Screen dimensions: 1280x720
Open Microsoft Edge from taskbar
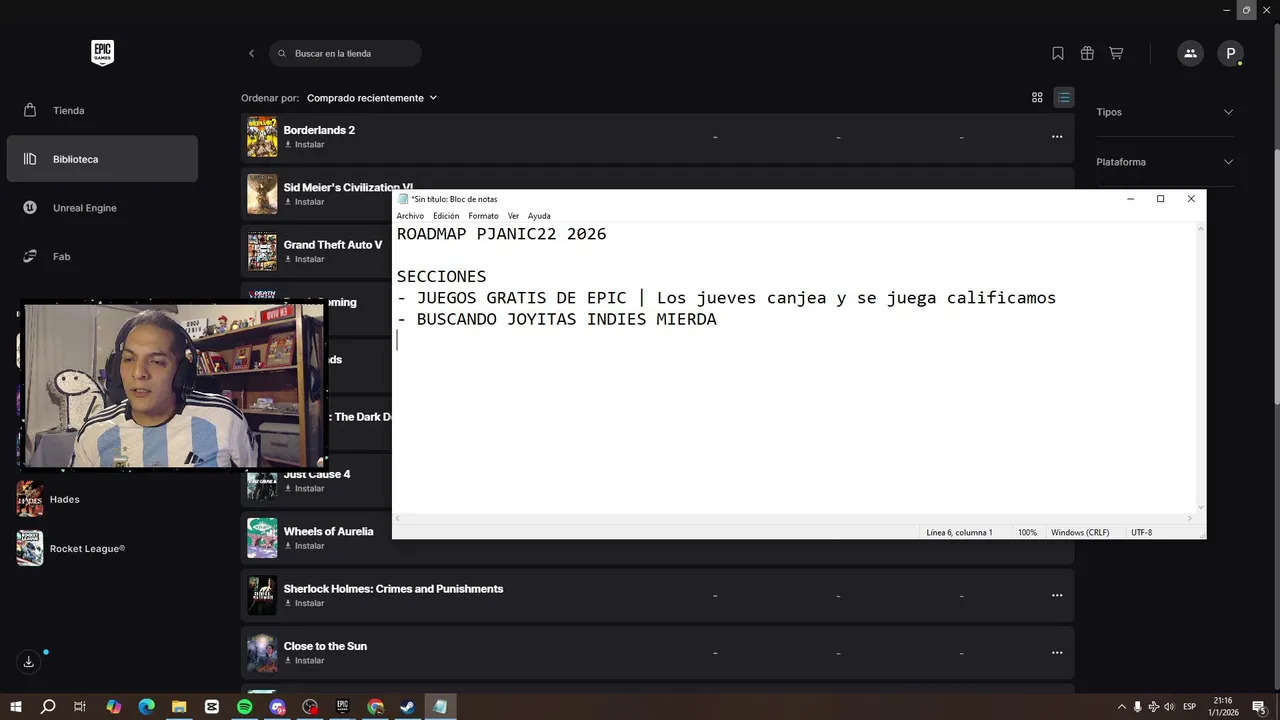point(146,707)
